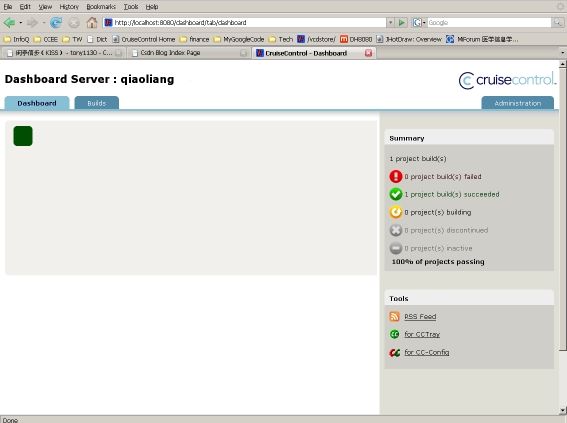Expand the address bar URL dropdown
This screenshot has width=567, height=423.
click(391, 22)
